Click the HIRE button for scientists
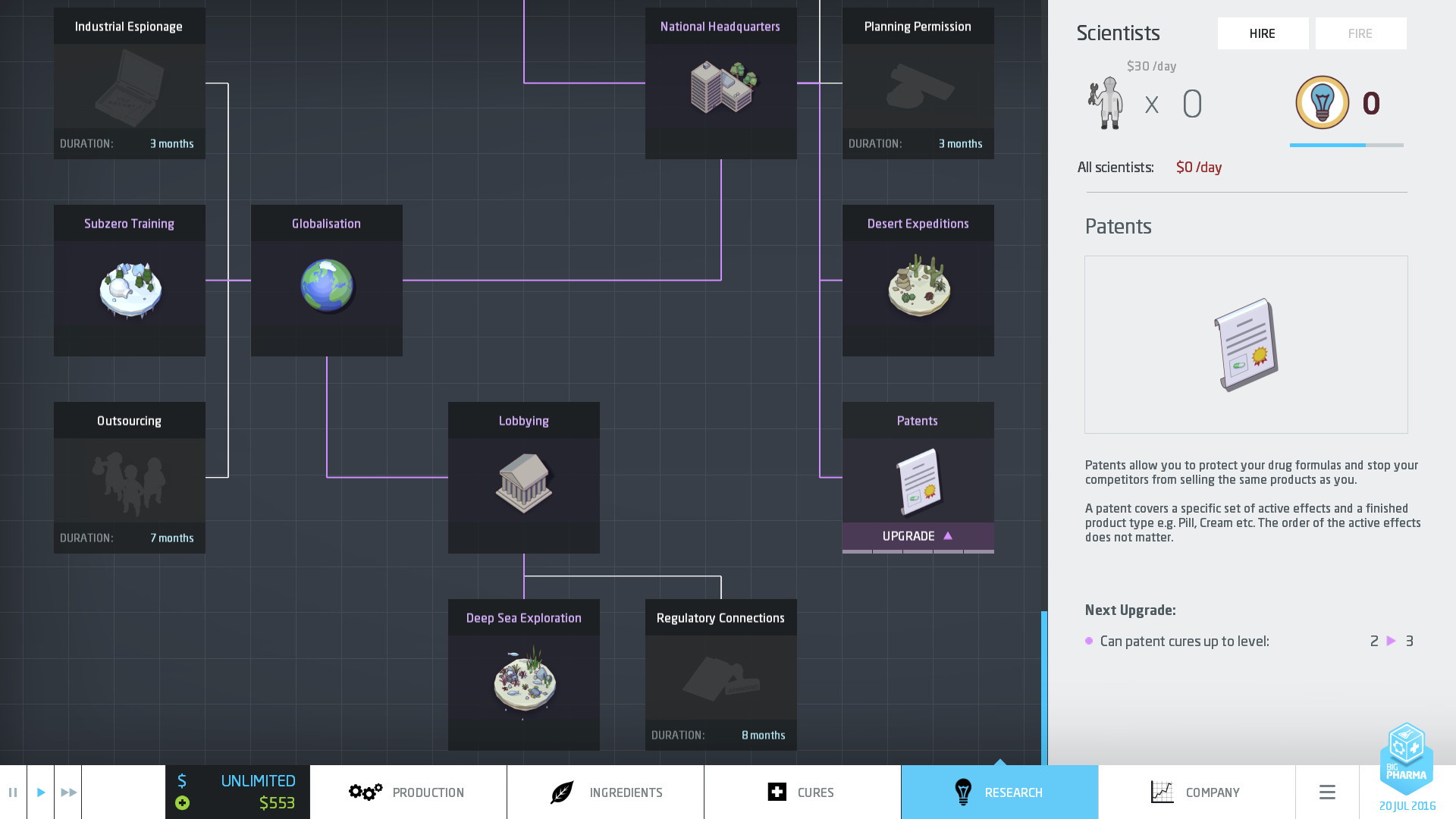The width and height of the screenshot is (1456, 819). point(1262,33)
